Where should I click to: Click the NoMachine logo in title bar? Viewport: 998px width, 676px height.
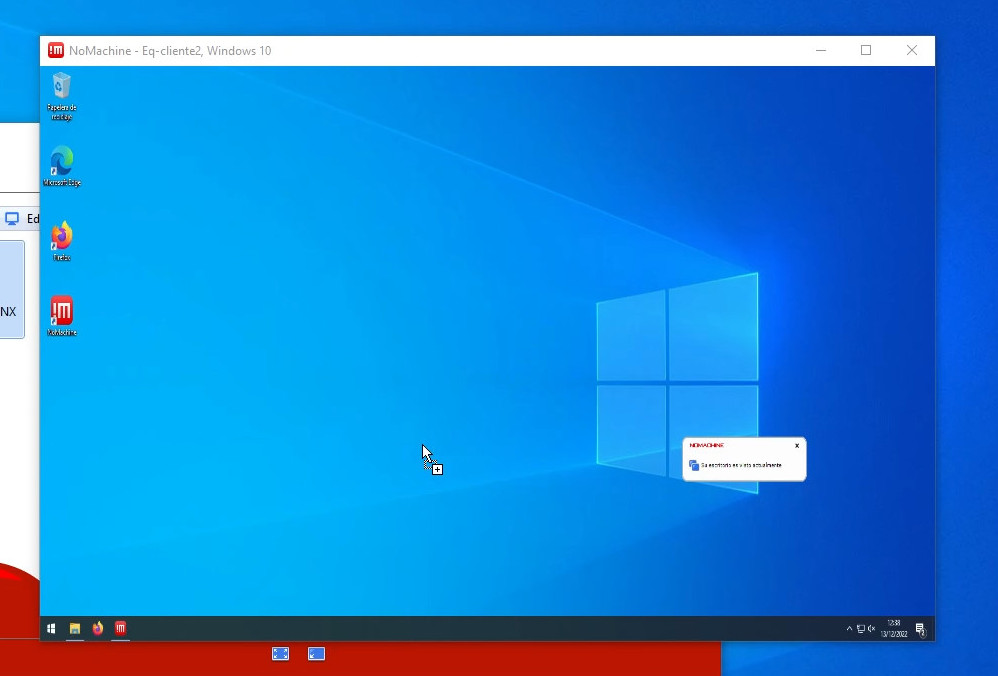(56, 51)
